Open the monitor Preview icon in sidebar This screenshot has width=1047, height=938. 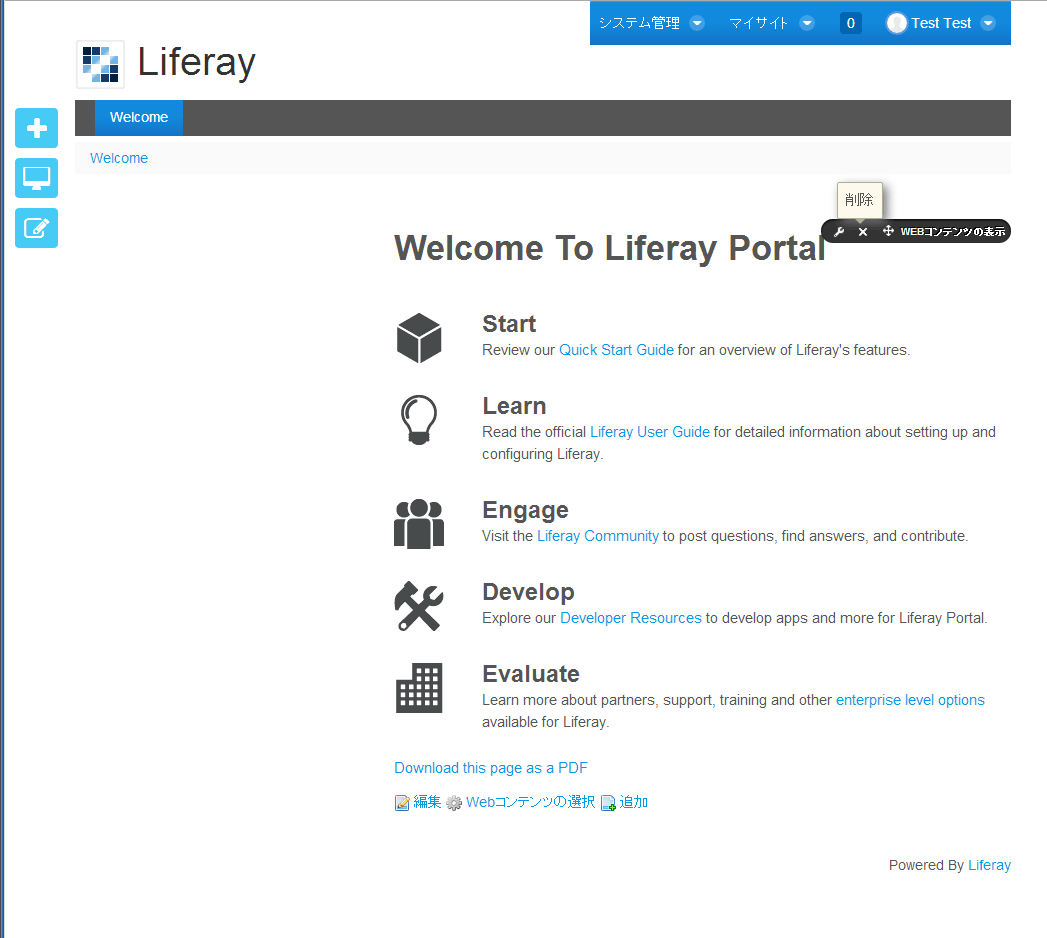(x=36, y=178)
